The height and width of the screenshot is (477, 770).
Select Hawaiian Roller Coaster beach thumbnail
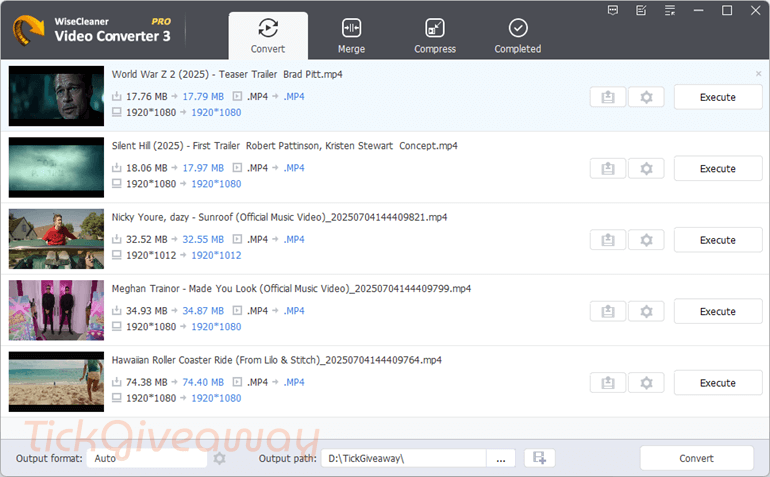pyautogui.click(x=56, y=382)
